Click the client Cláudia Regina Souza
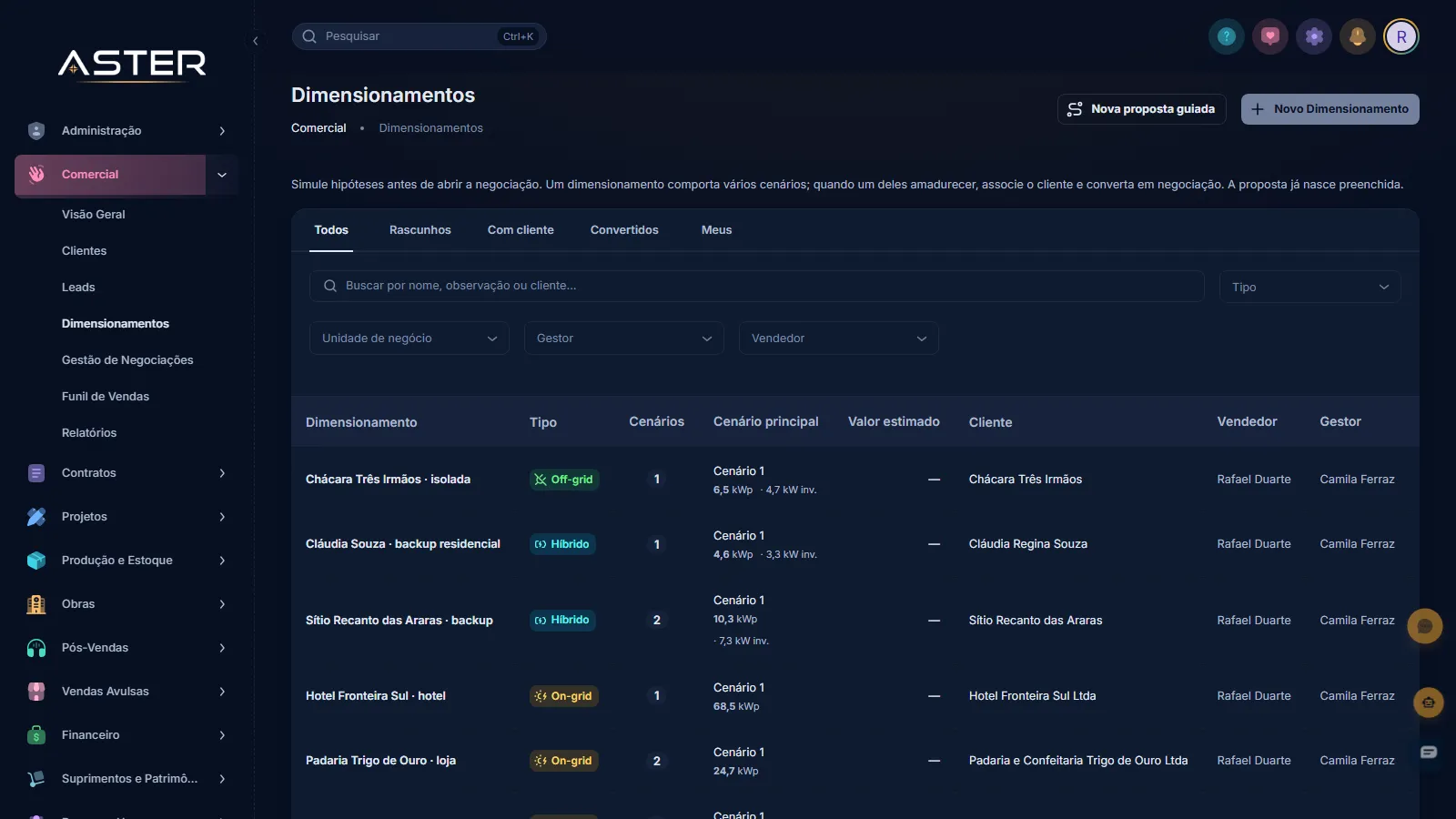 tap(1028, 544)
